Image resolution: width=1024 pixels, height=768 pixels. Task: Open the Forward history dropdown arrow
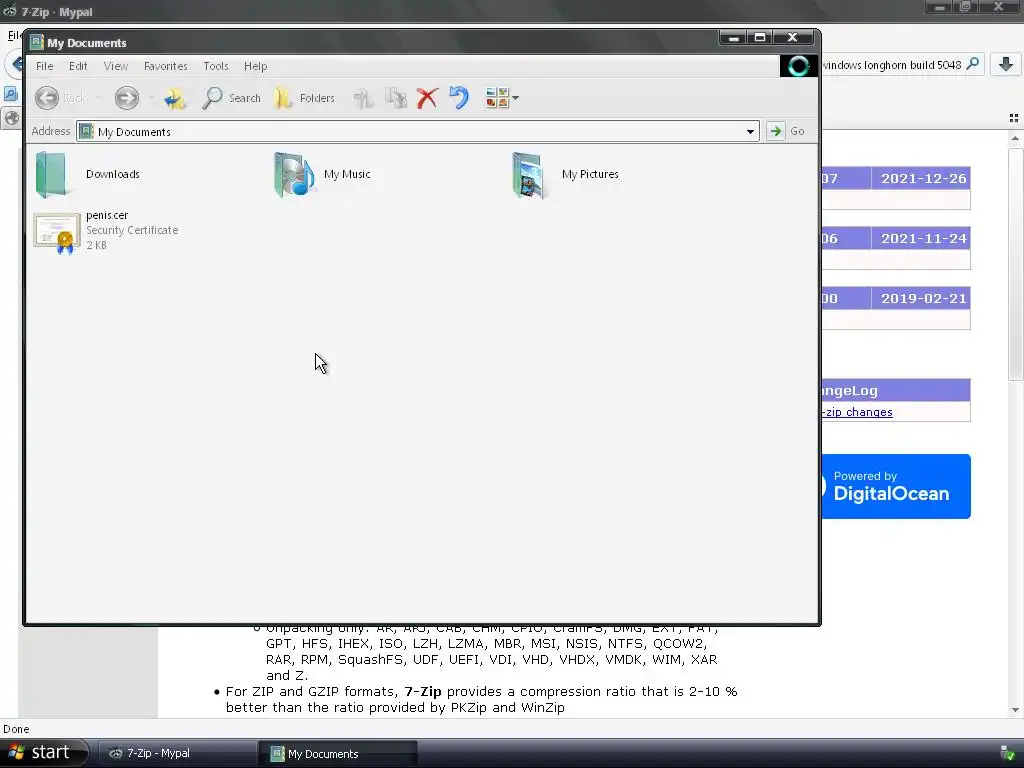coord(151,99)
